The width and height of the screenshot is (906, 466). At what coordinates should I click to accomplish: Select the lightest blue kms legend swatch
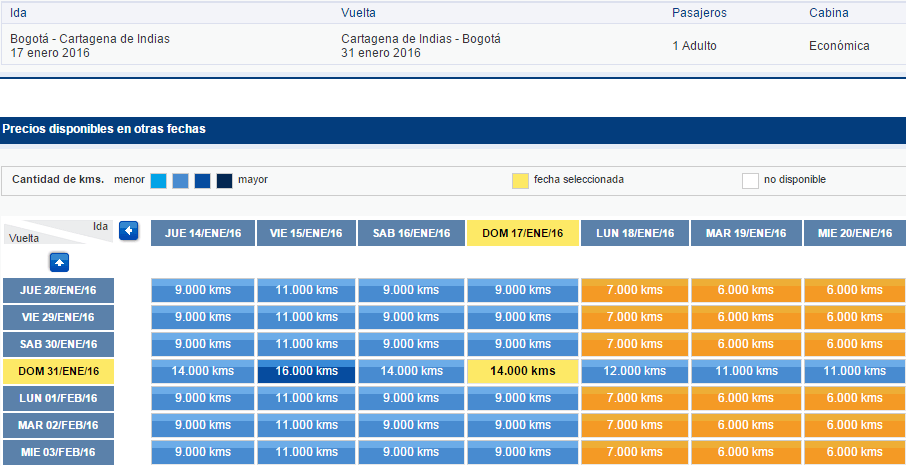[158, 181]
